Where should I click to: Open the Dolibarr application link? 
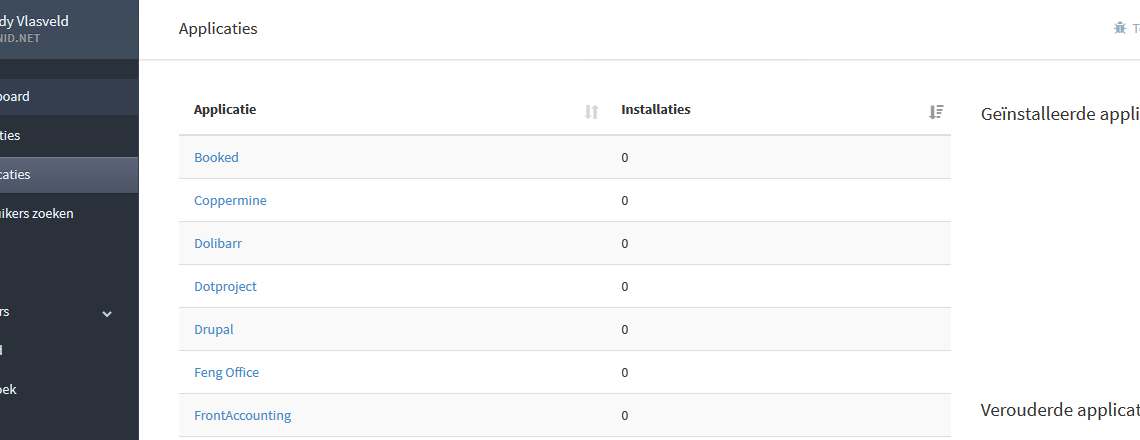[218, 244]
